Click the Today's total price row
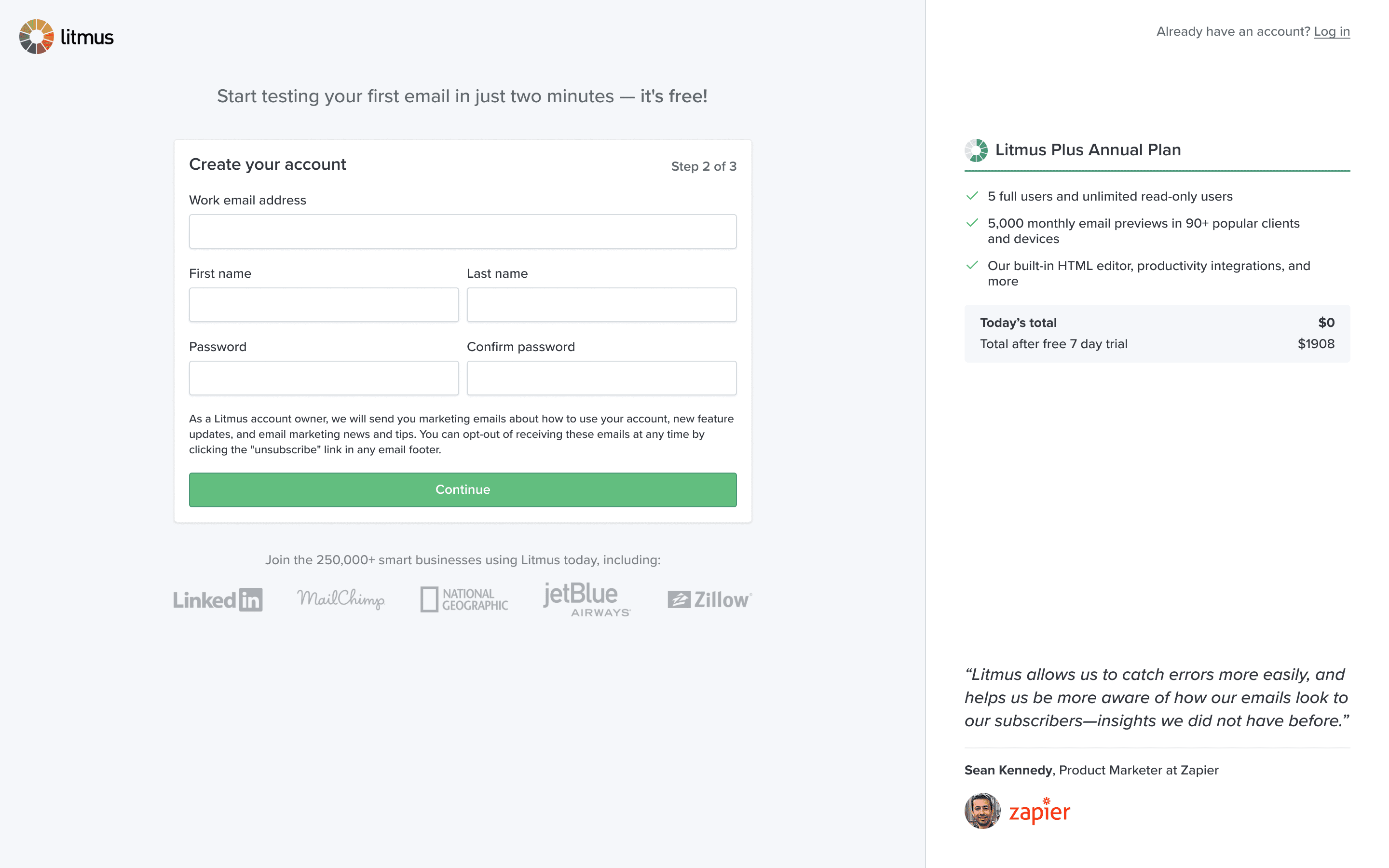The image size is (1389, 868). point(1157,323)
